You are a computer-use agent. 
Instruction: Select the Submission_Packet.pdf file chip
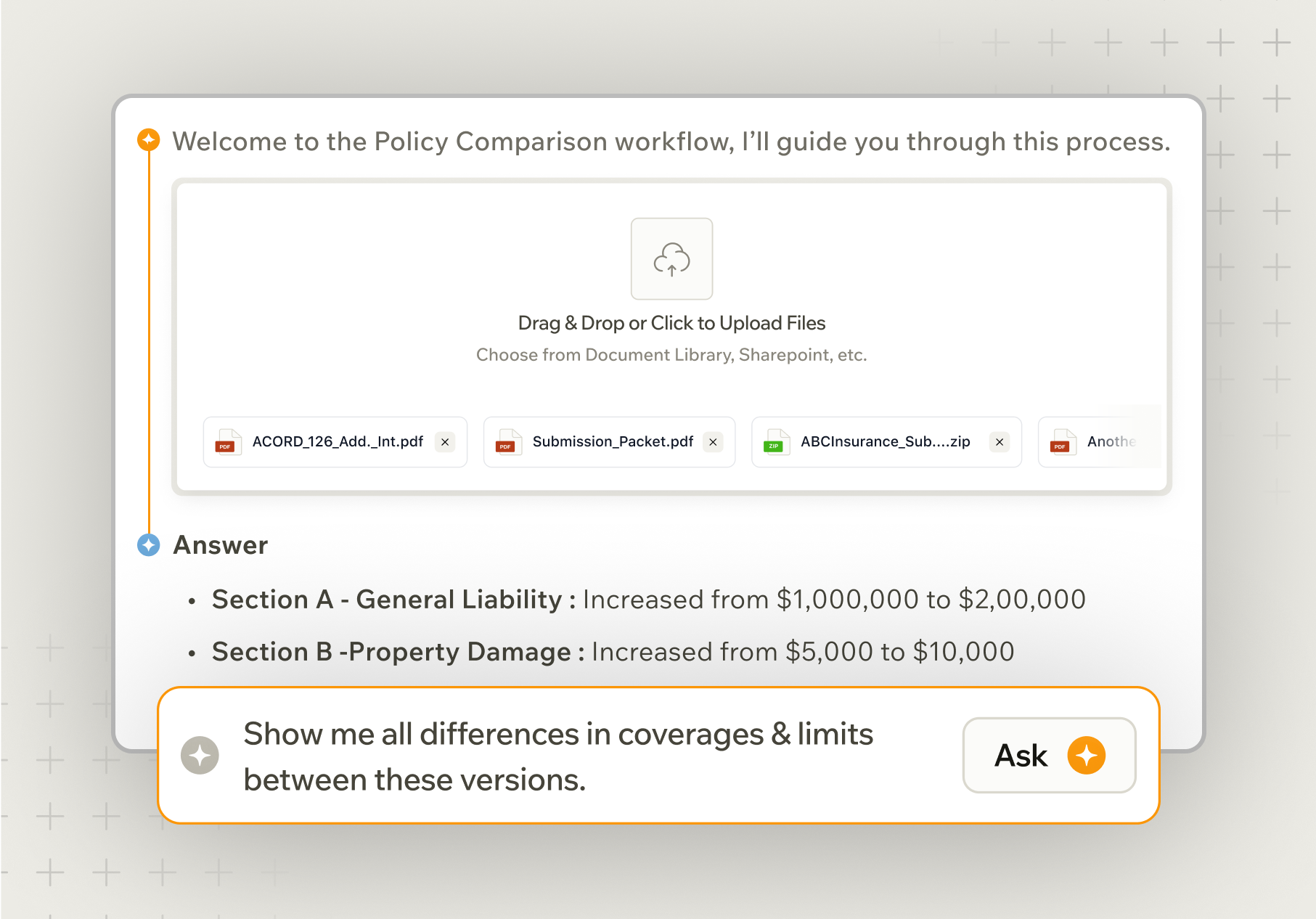point(612,442)
